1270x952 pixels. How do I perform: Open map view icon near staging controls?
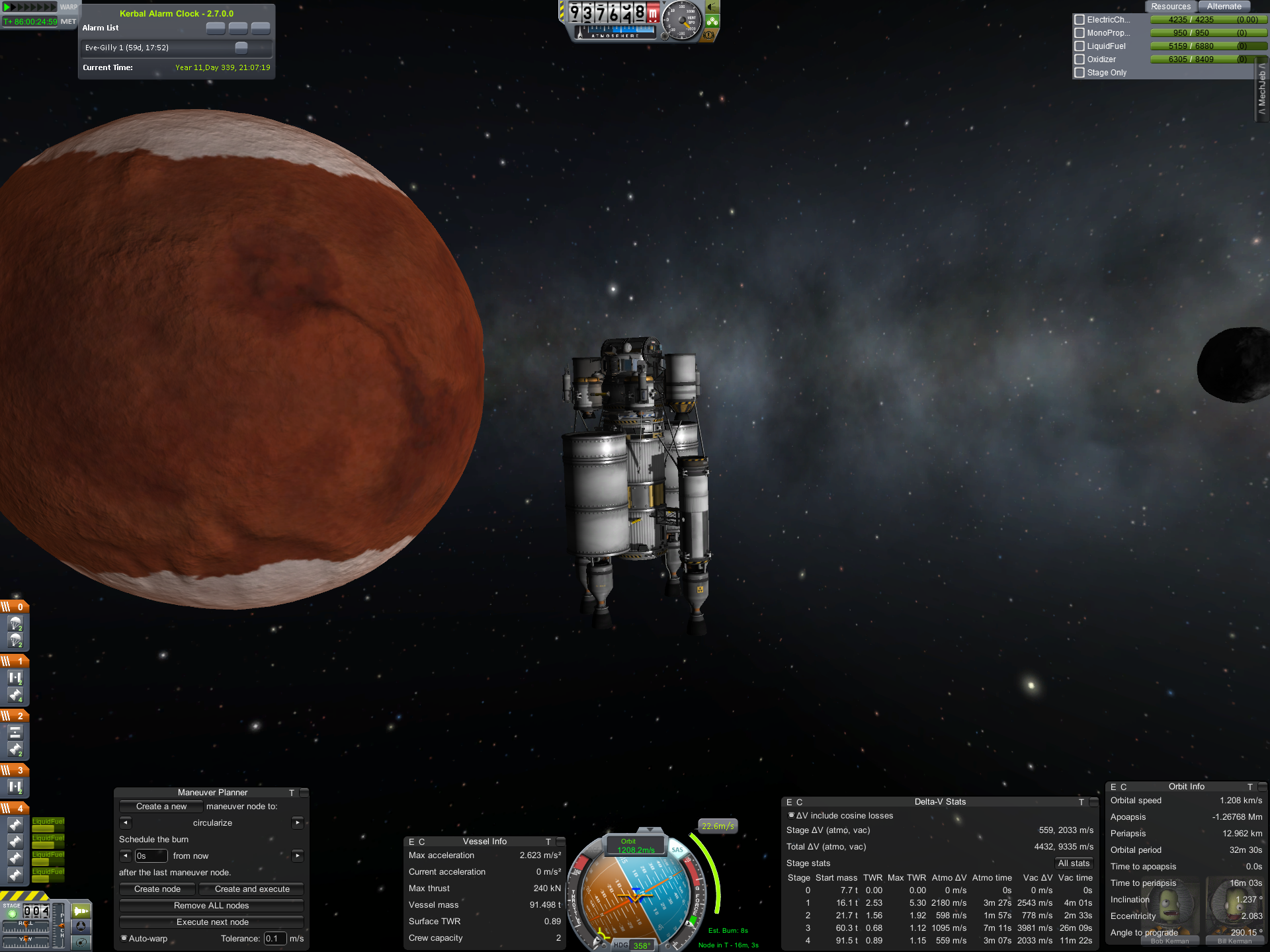pos(81,941)
